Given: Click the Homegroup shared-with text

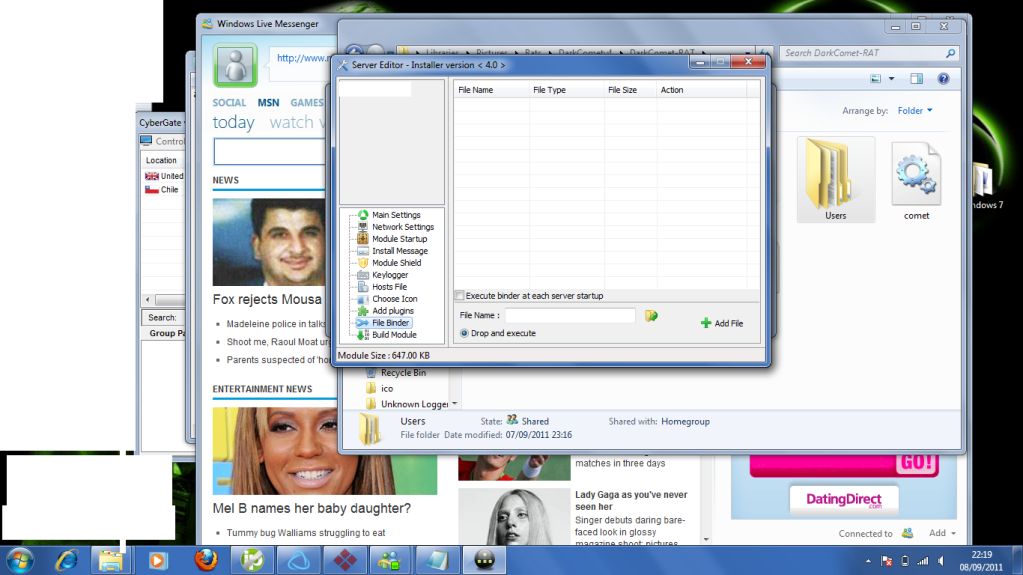Looking at the screenshot, I should coord(685,422).
